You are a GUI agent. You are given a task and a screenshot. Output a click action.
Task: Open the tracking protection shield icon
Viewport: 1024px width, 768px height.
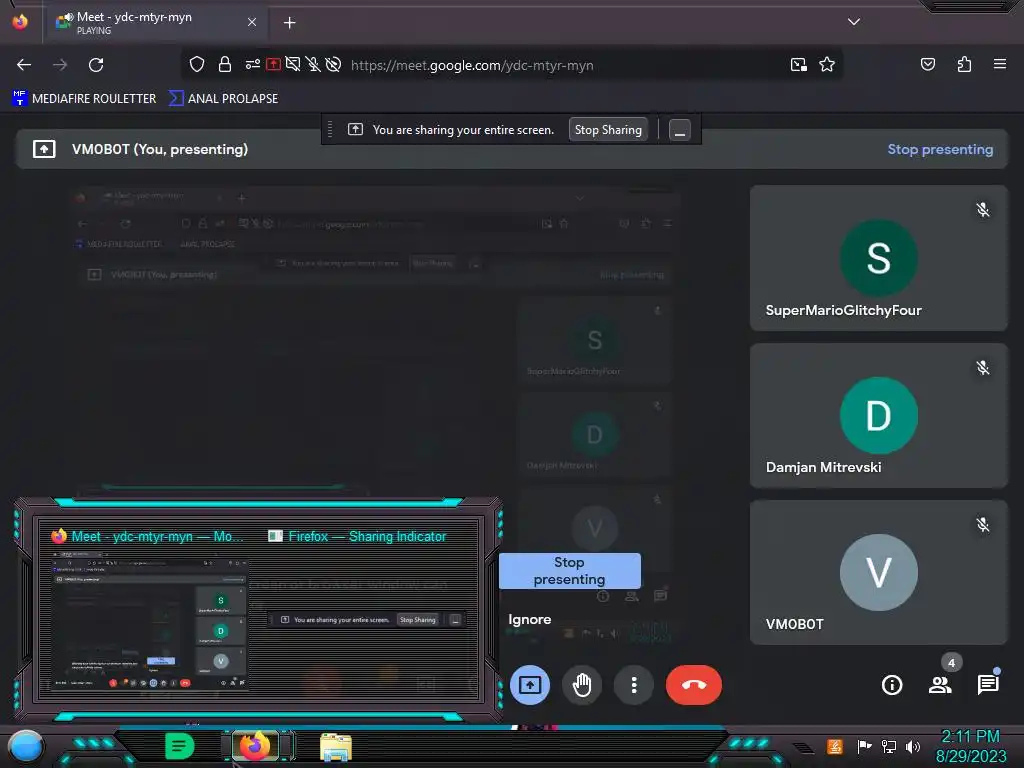[x=197, y=65]
